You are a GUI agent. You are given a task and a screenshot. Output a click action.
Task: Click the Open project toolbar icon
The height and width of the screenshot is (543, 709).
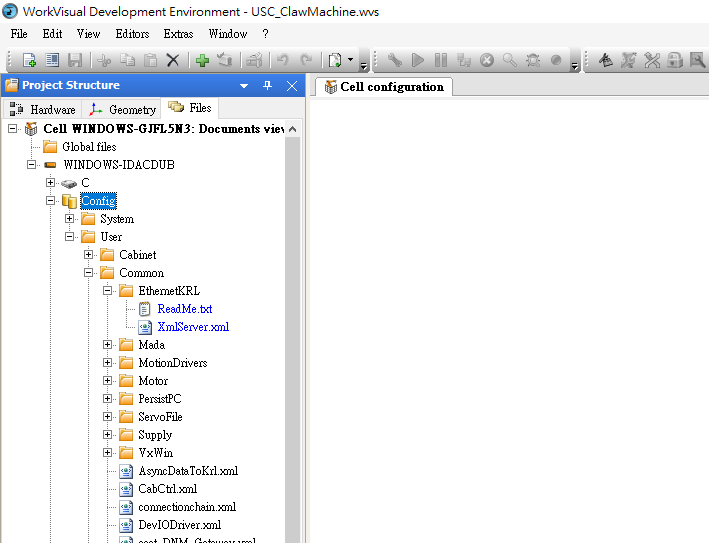tap(52, 60)
